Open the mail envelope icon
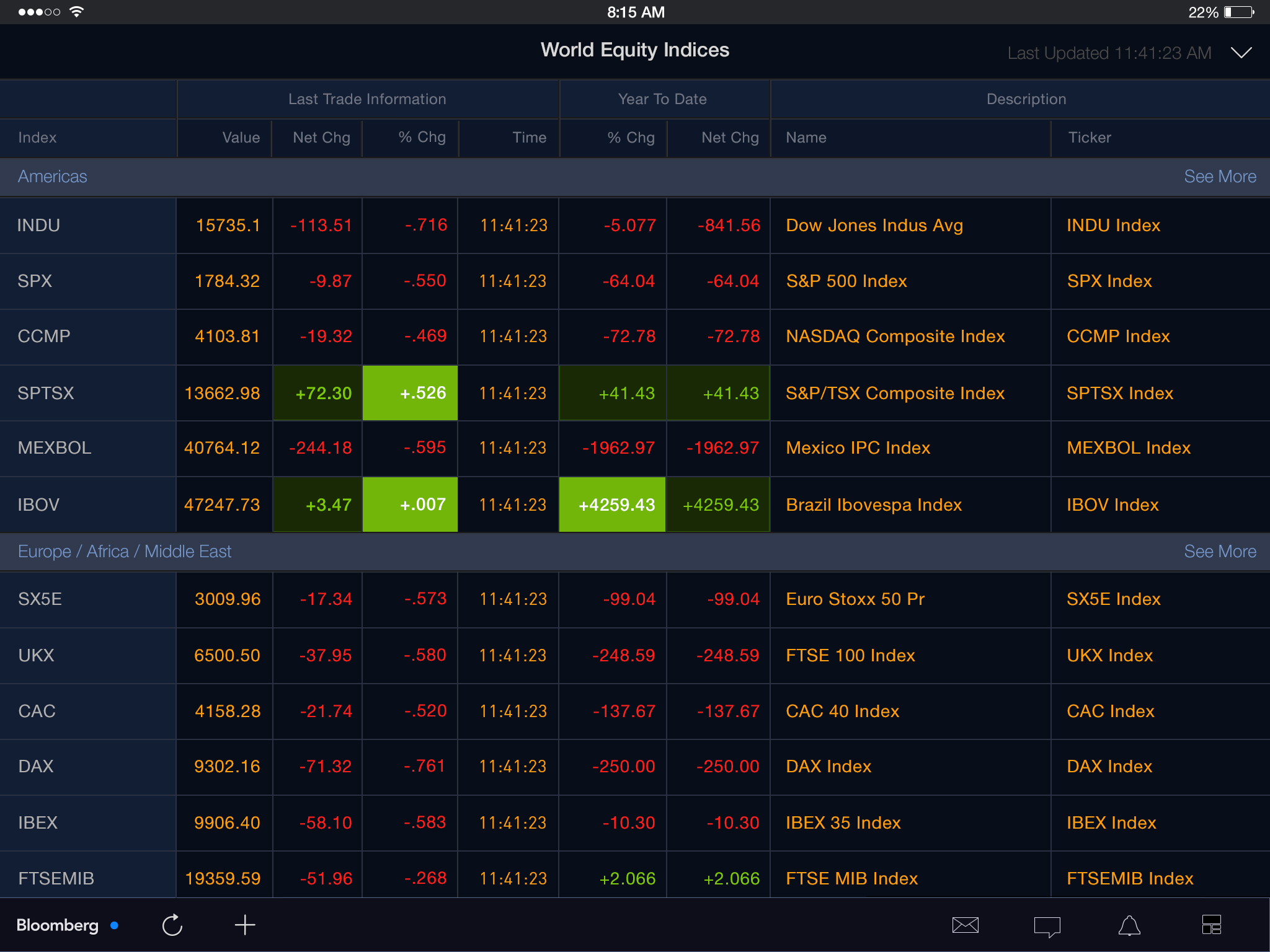Image resolution: width=1270 pixels, height=952 pixels. (965, 925)
